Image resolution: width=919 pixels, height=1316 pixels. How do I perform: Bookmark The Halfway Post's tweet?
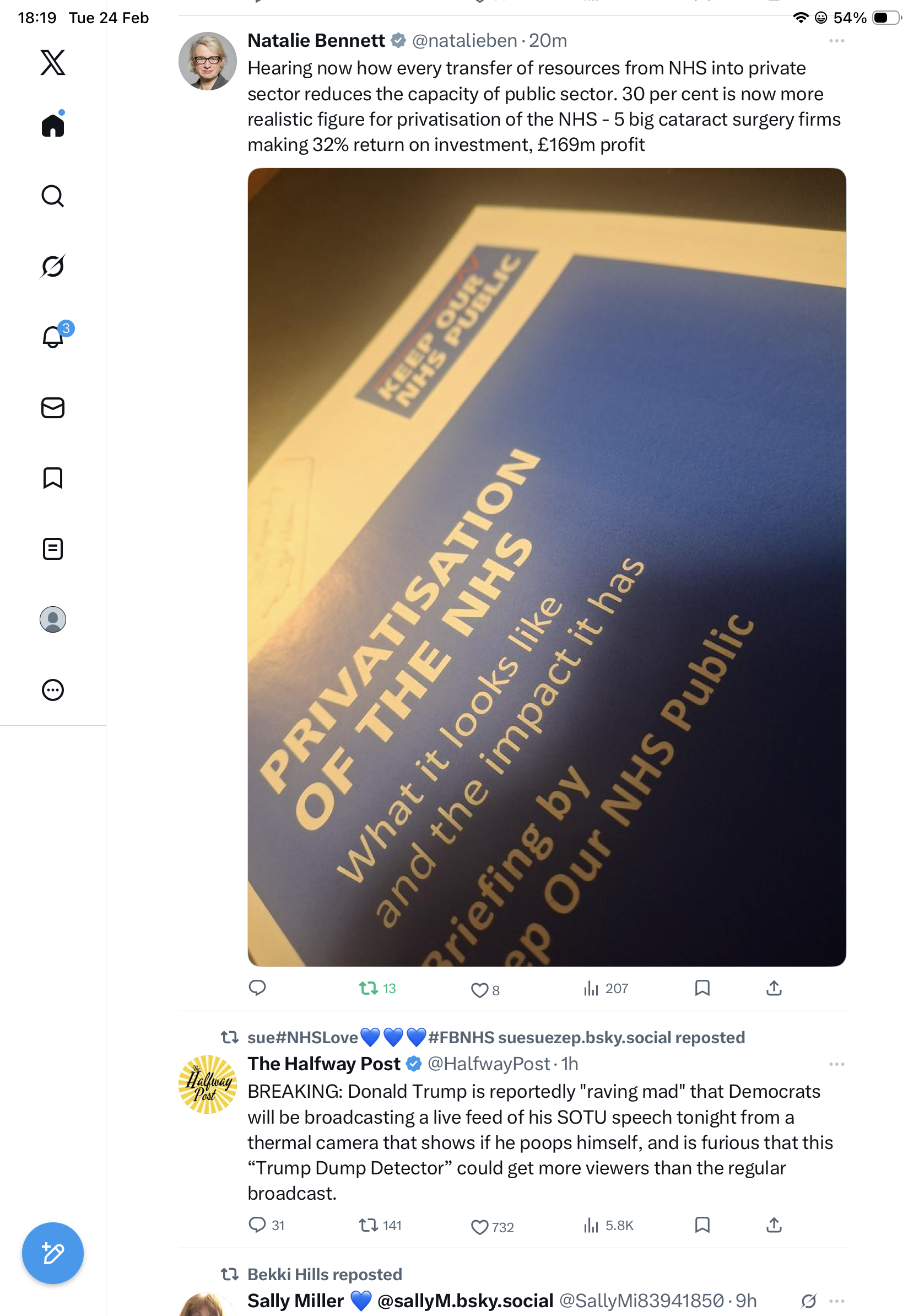[702, 1225]
